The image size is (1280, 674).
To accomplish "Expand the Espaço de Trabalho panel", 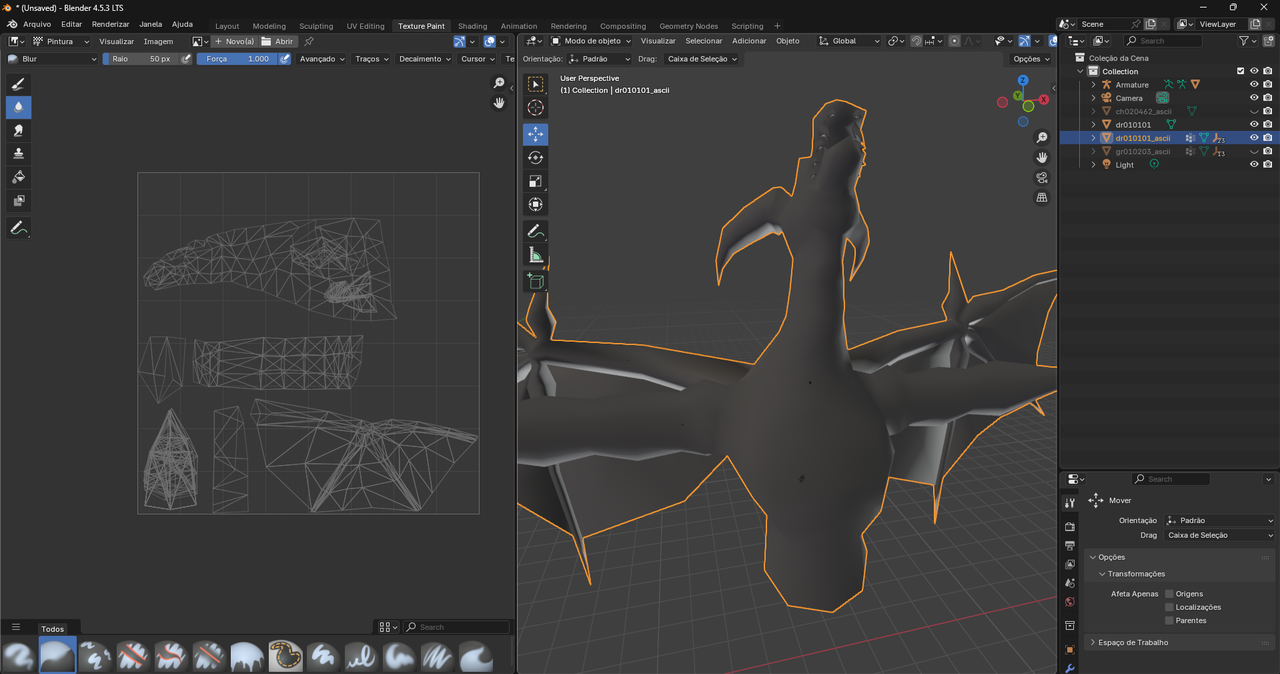I will (1132, 643).
